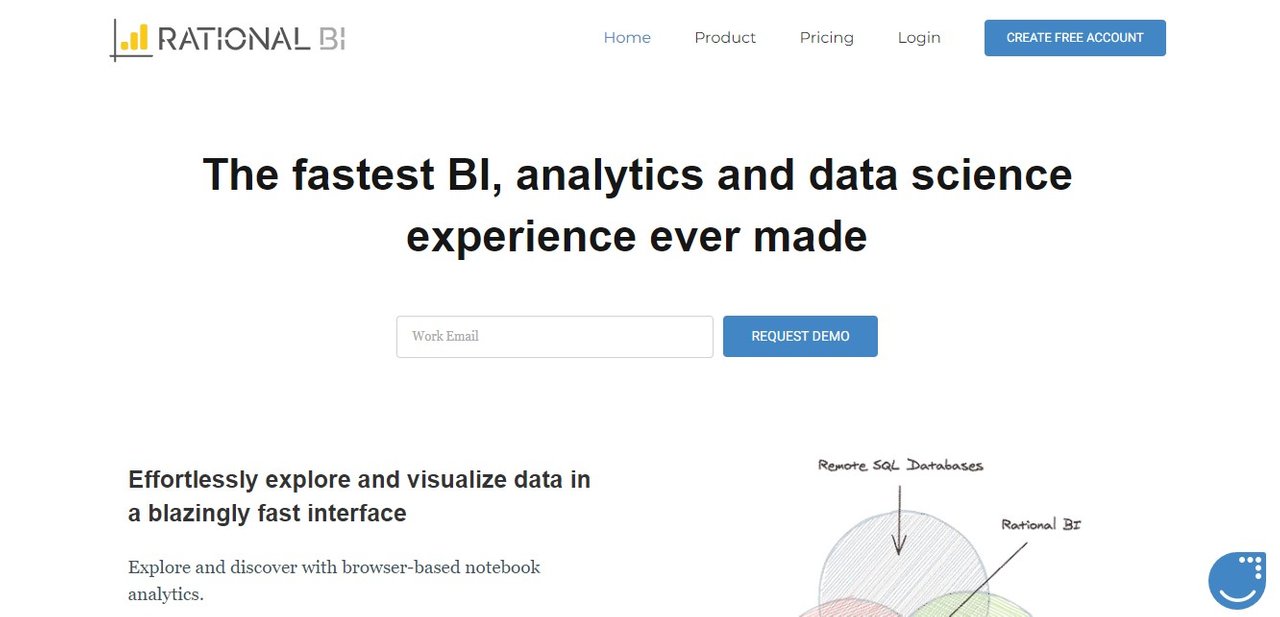Click the RATIONAL BI logo wordmark

(x=251, y=39)
